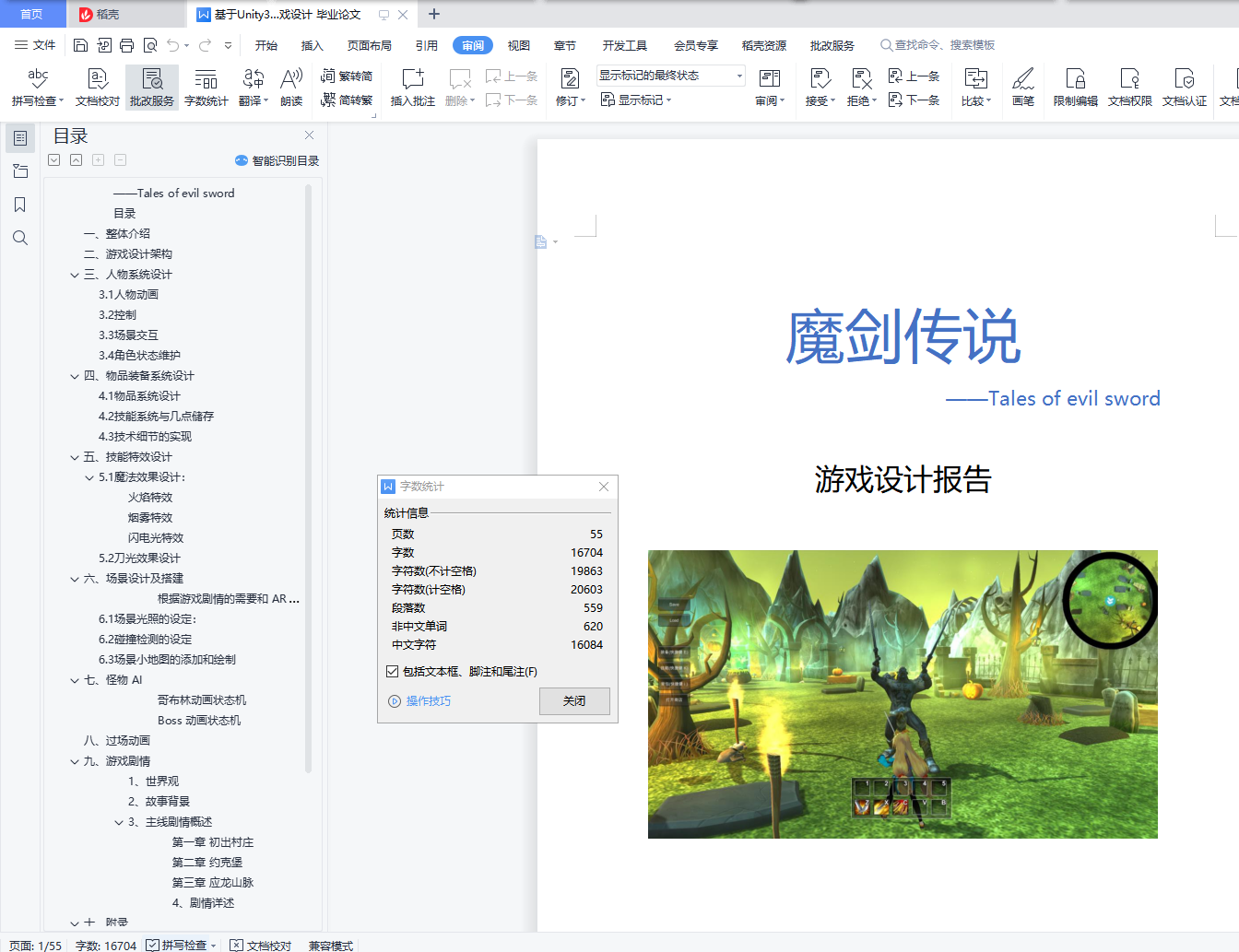Open the 操作技巧 link in dialog
The image size is (1239, 952).
point(420,701)
